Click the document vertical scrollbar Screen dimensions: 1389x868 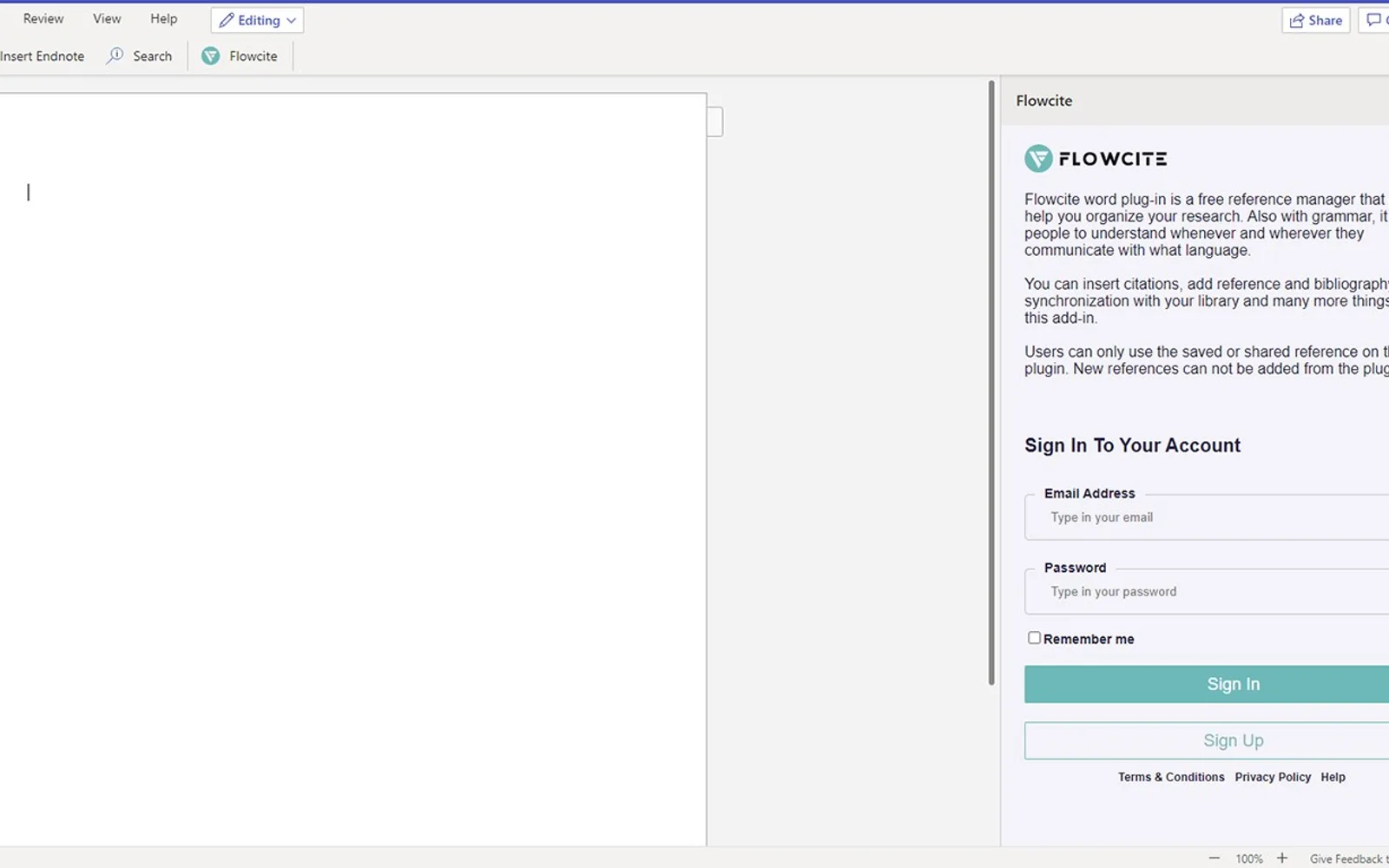coord(991,383)
